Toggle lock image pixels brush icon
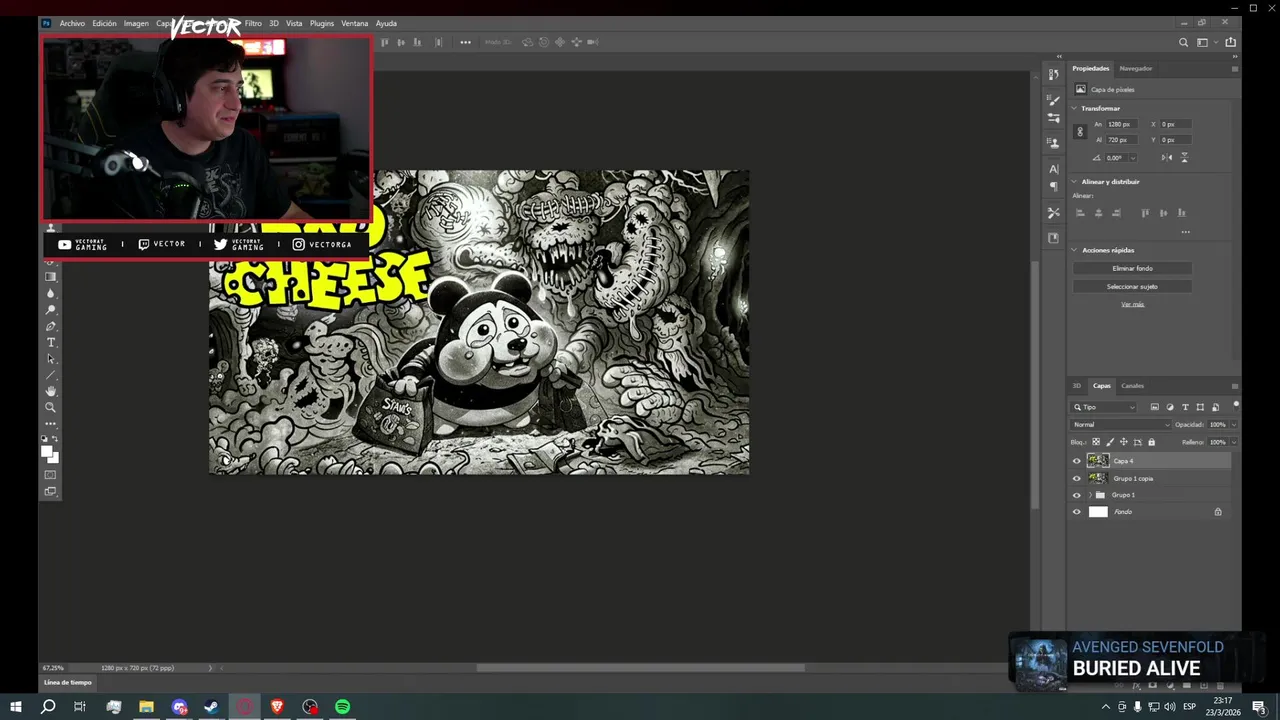 point(1110,442)
